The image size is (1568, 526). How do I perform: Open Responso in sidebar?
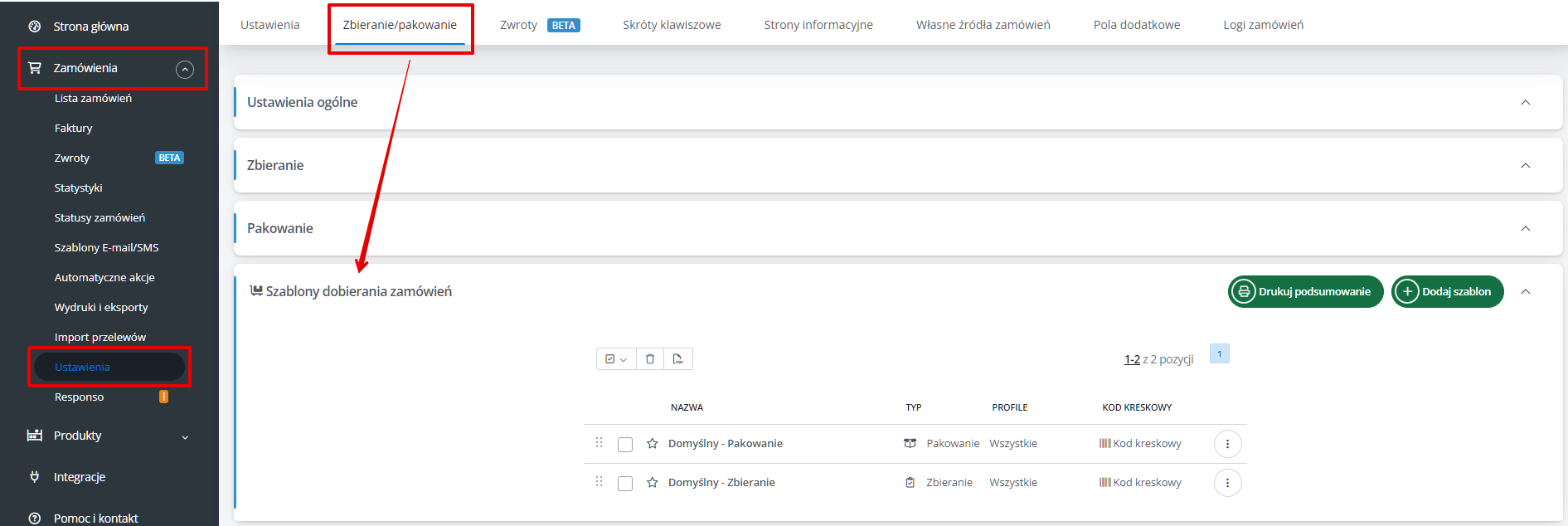pos(80,397)
